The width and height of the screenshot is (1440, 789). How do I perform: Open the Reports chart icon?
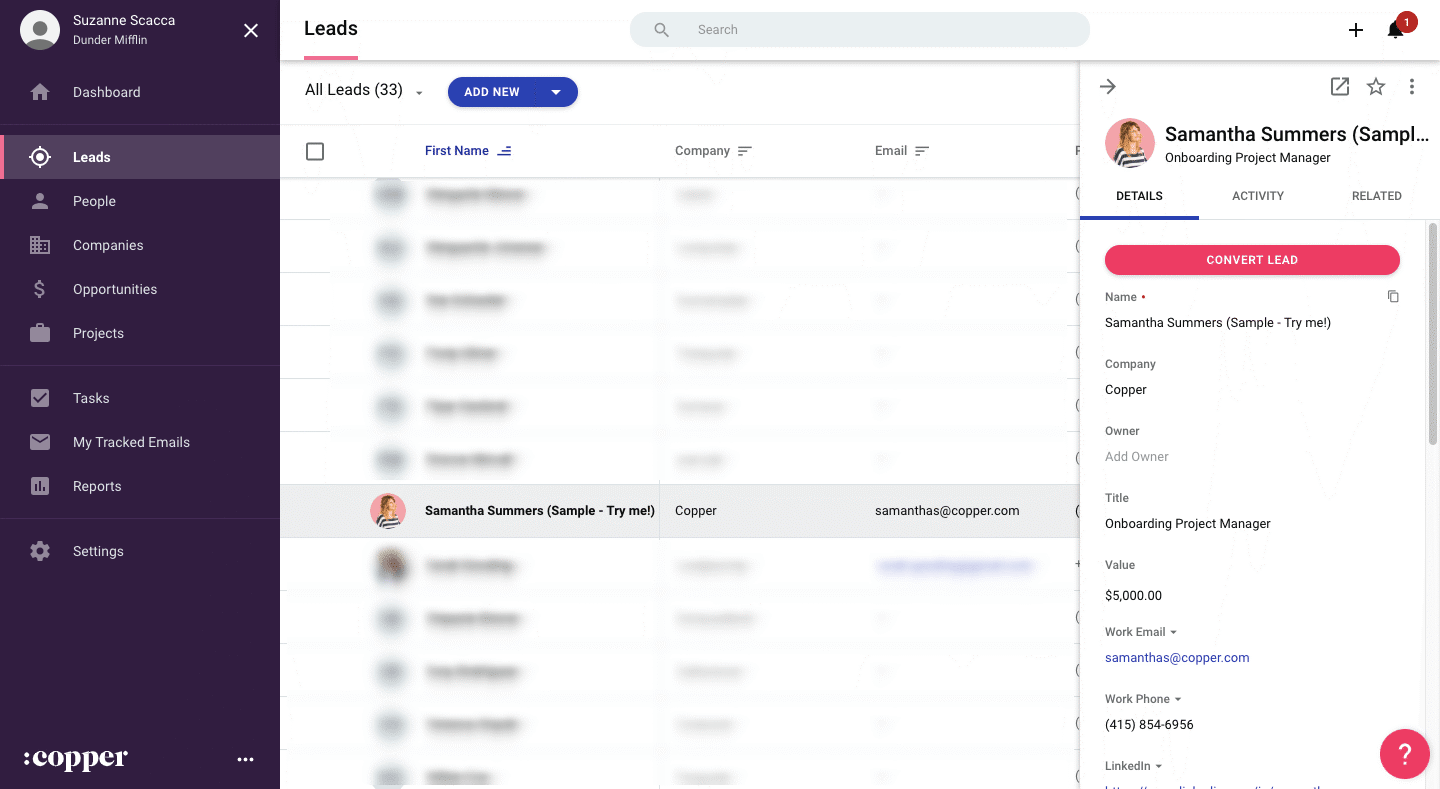[40, 486]
